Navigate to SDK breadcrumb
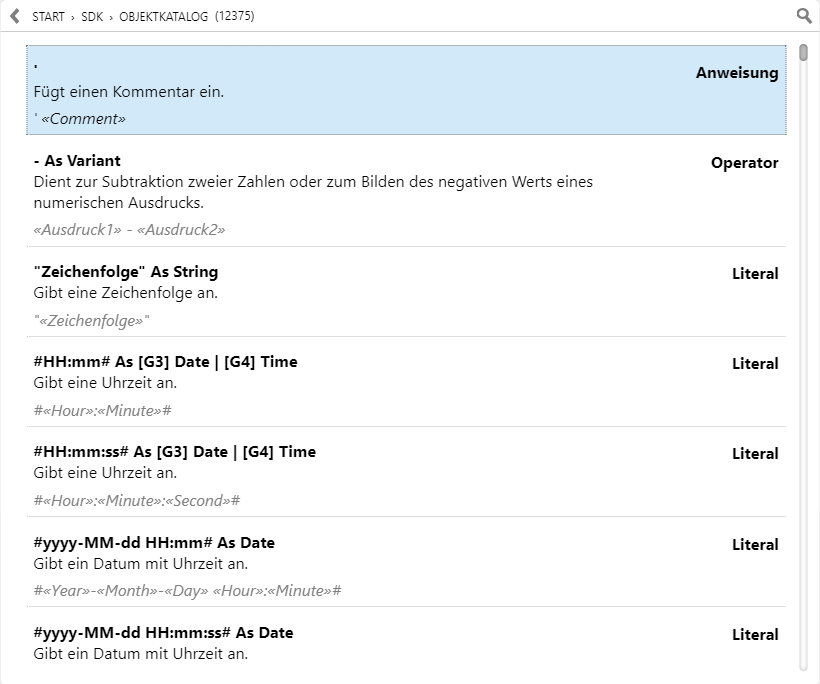The height and width of the screenshot is (684, 820). pyautogui.click(x=92, y=17)
